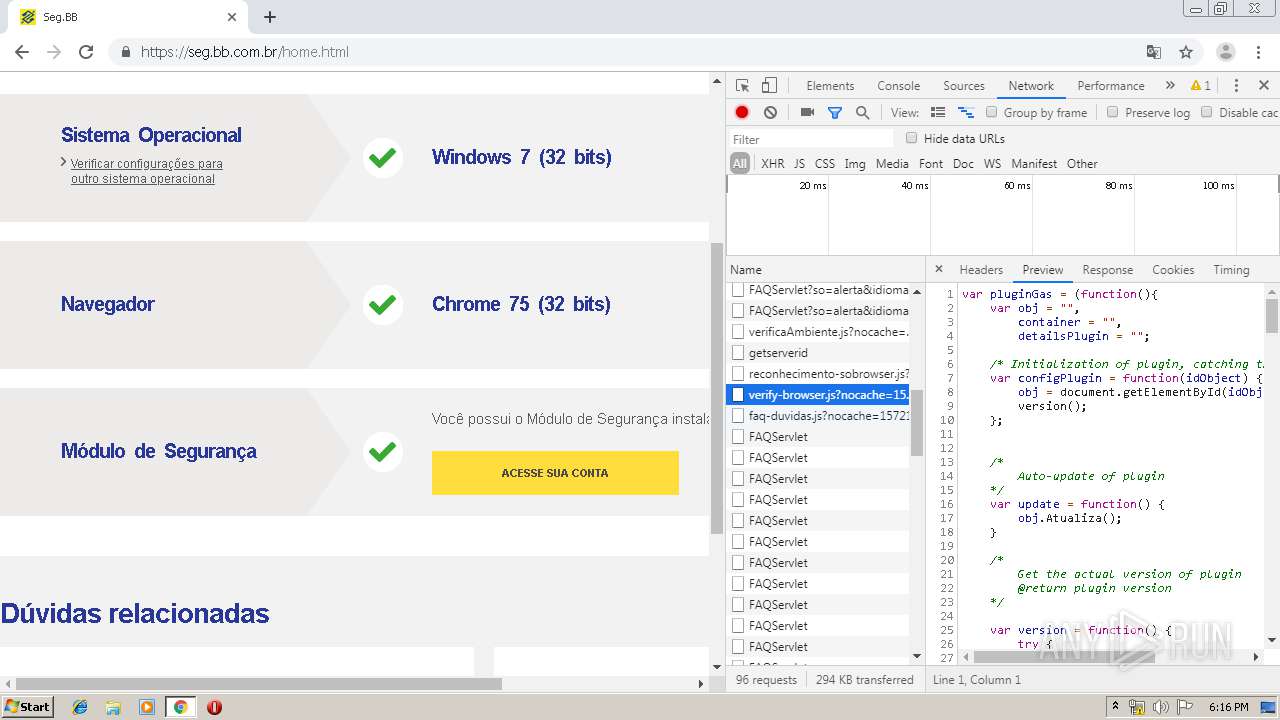Switch to the Sources tab
This screenshot has width=1280, height=720.
964,86
